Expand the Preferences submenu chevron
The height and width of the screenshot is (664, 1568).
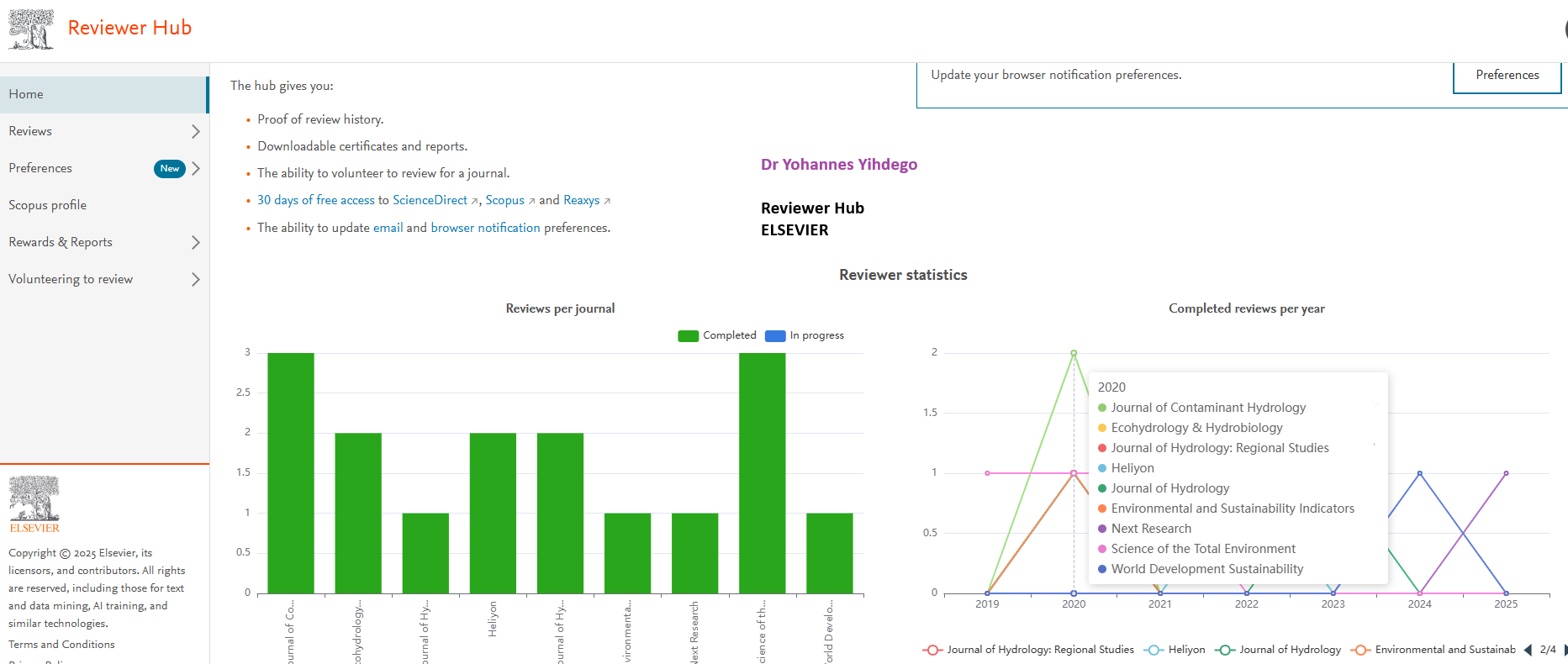pyautogui.click(x=196, y=168)
